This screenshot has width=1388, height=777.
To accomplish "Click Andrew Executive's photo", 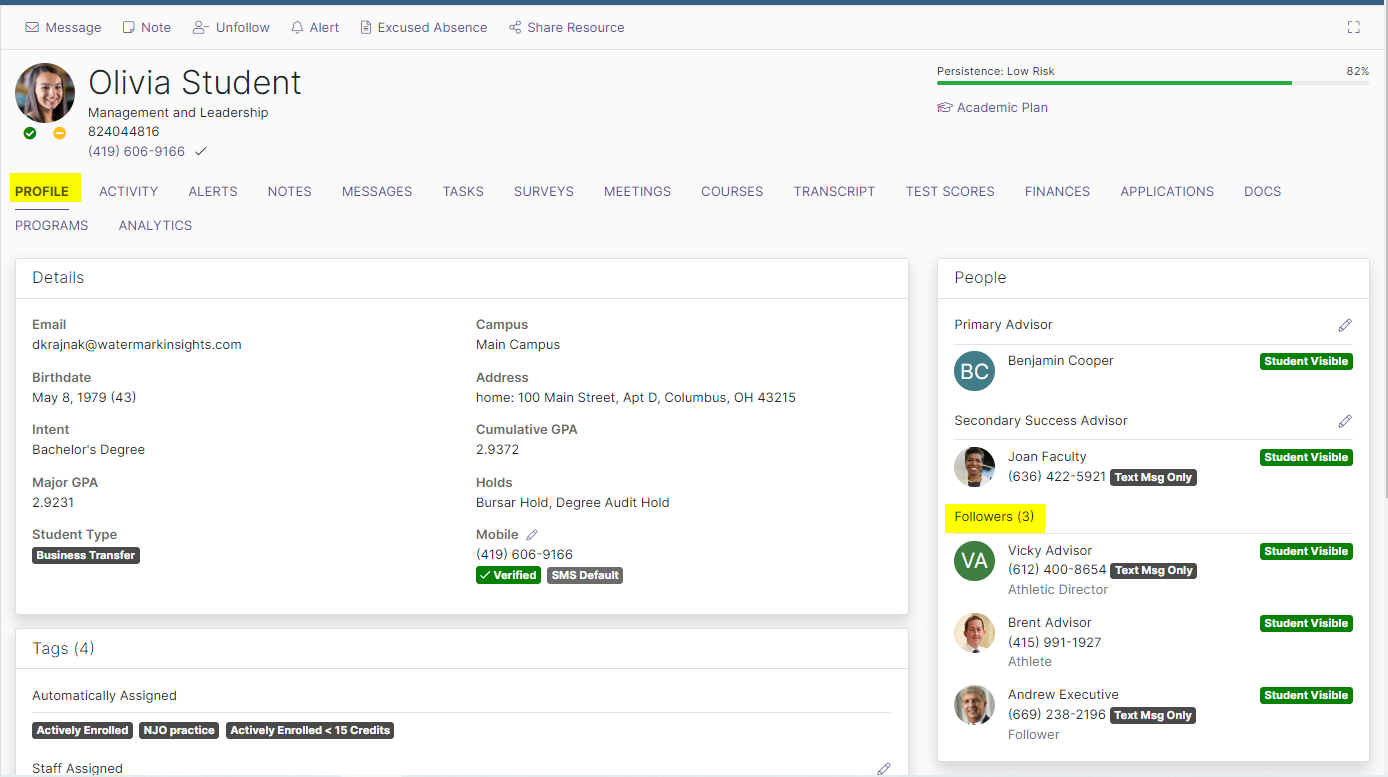I will 974,705.
